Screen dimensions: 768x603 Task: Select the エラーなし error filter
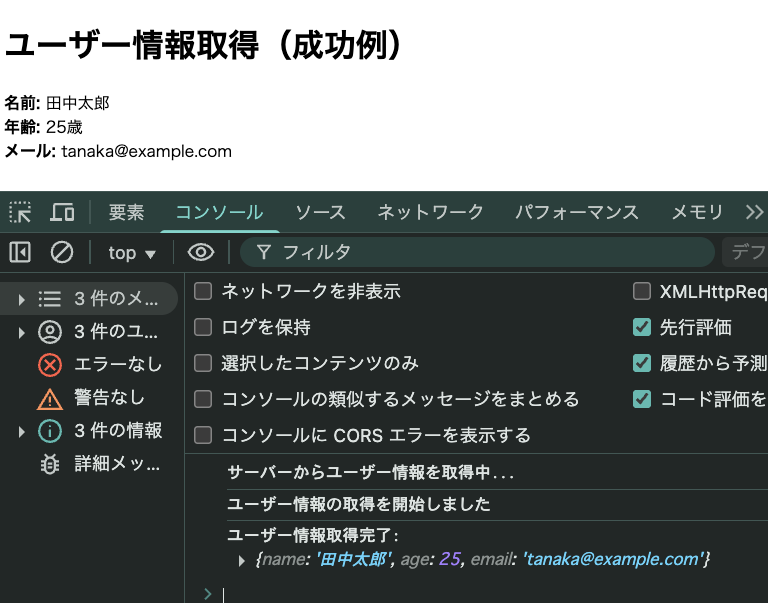98,365
